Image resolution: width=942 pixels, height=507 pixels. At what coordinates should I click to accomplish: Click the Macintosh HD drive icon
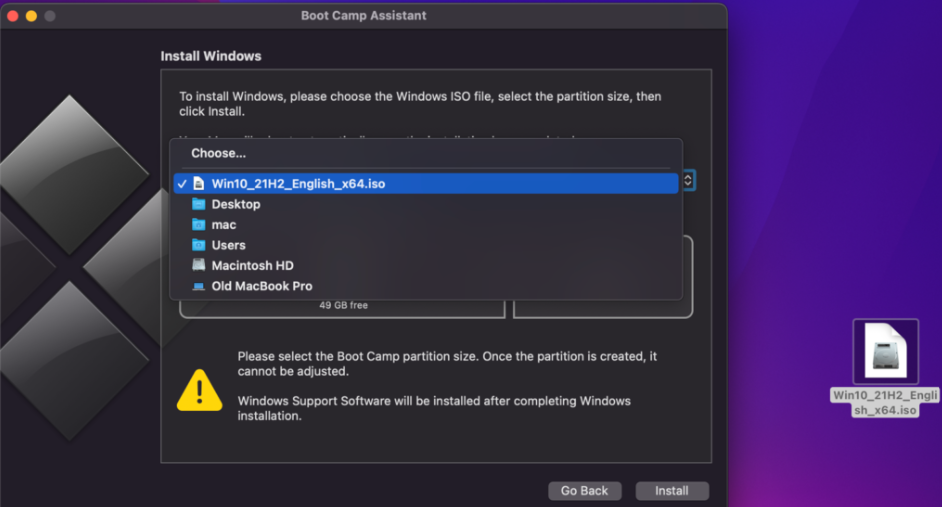(x=198, y=265)
